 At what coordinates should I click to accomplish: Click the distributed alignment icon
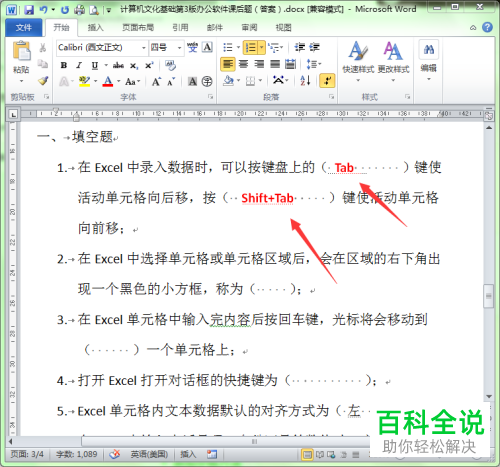click(290, 64)
